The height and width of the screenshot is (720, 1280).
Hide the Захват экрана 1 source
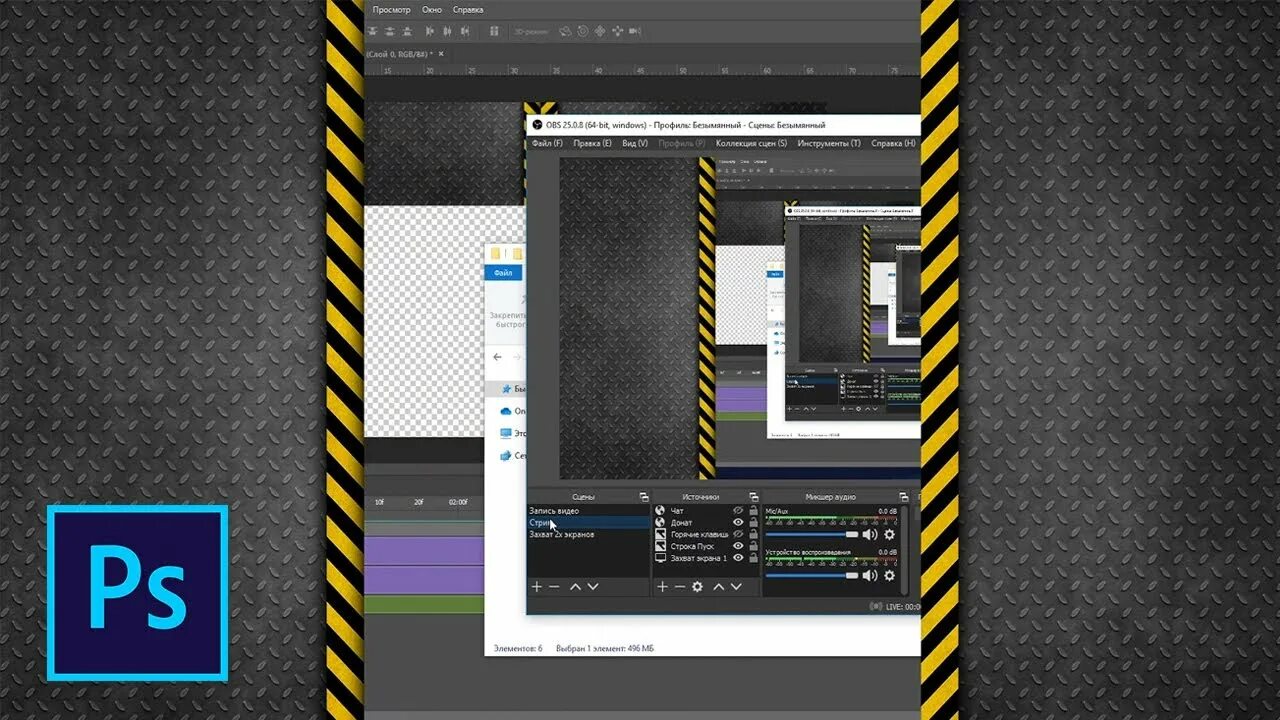pyautogui.click(x=738, y=559)
